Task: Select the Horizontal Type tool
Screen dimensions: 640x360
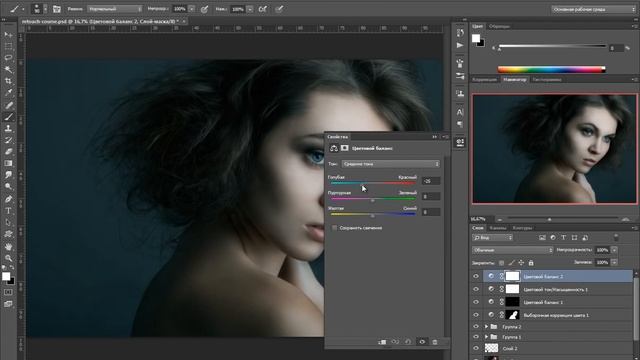Action: coord(8,211)
